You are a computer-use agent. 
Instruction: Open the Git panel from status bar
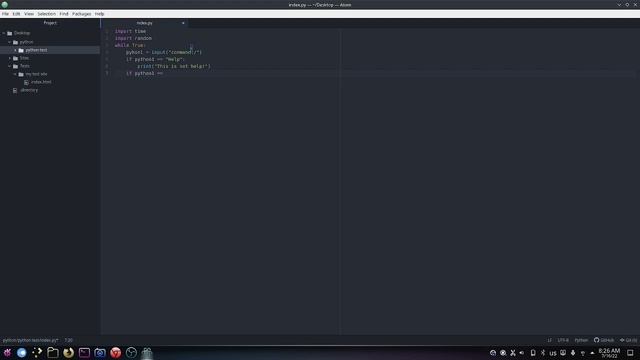(x=628, y=340)
